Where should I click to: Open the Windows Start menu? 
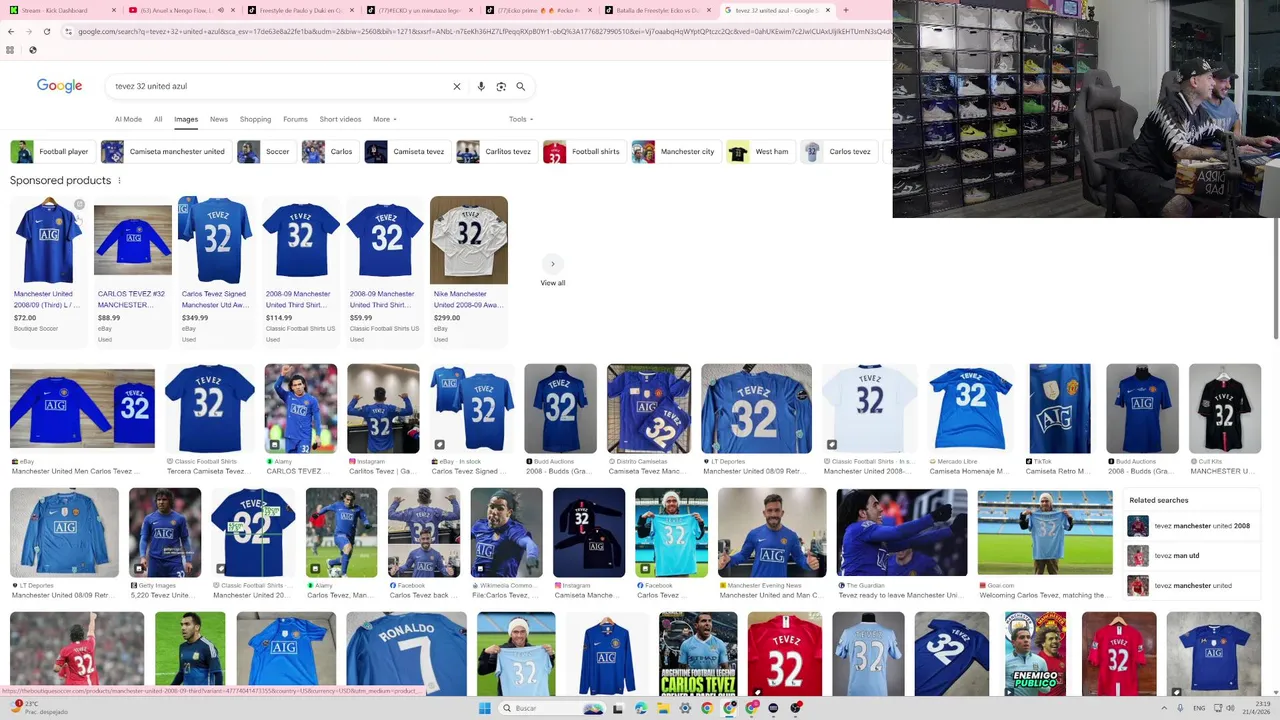[485, 708]
